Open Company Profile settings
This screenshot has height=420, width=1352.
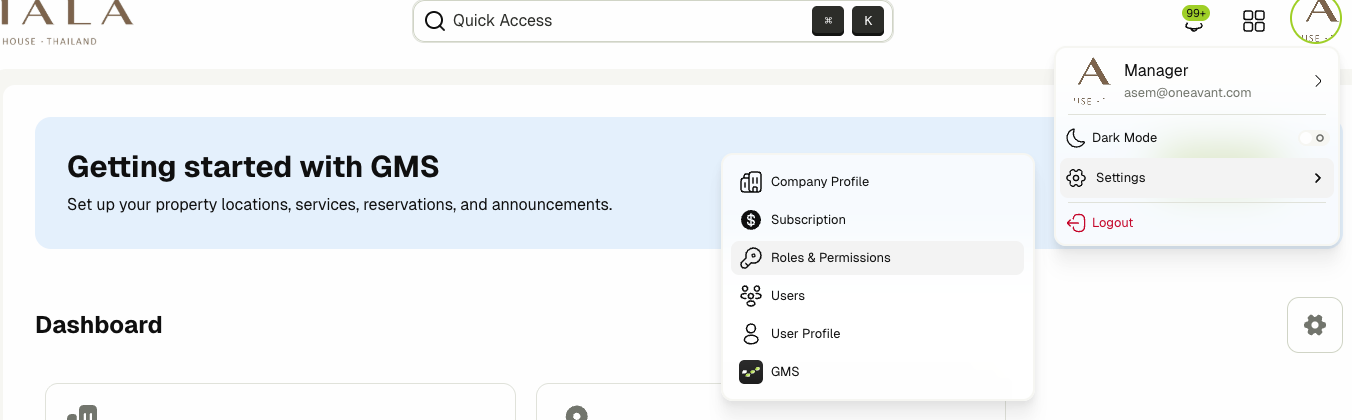click(877, 182)
